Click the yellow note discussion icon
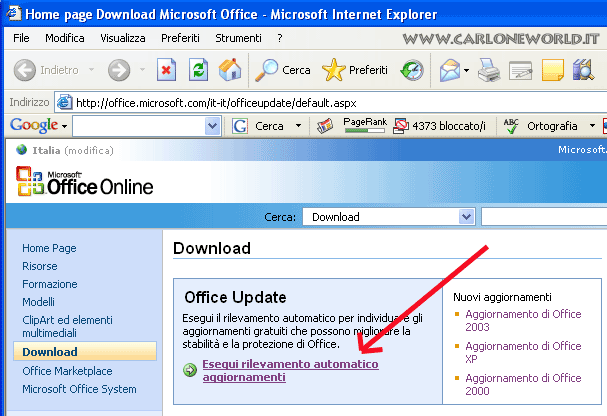This screenshot has height=416, width=607. pos(552,70)
